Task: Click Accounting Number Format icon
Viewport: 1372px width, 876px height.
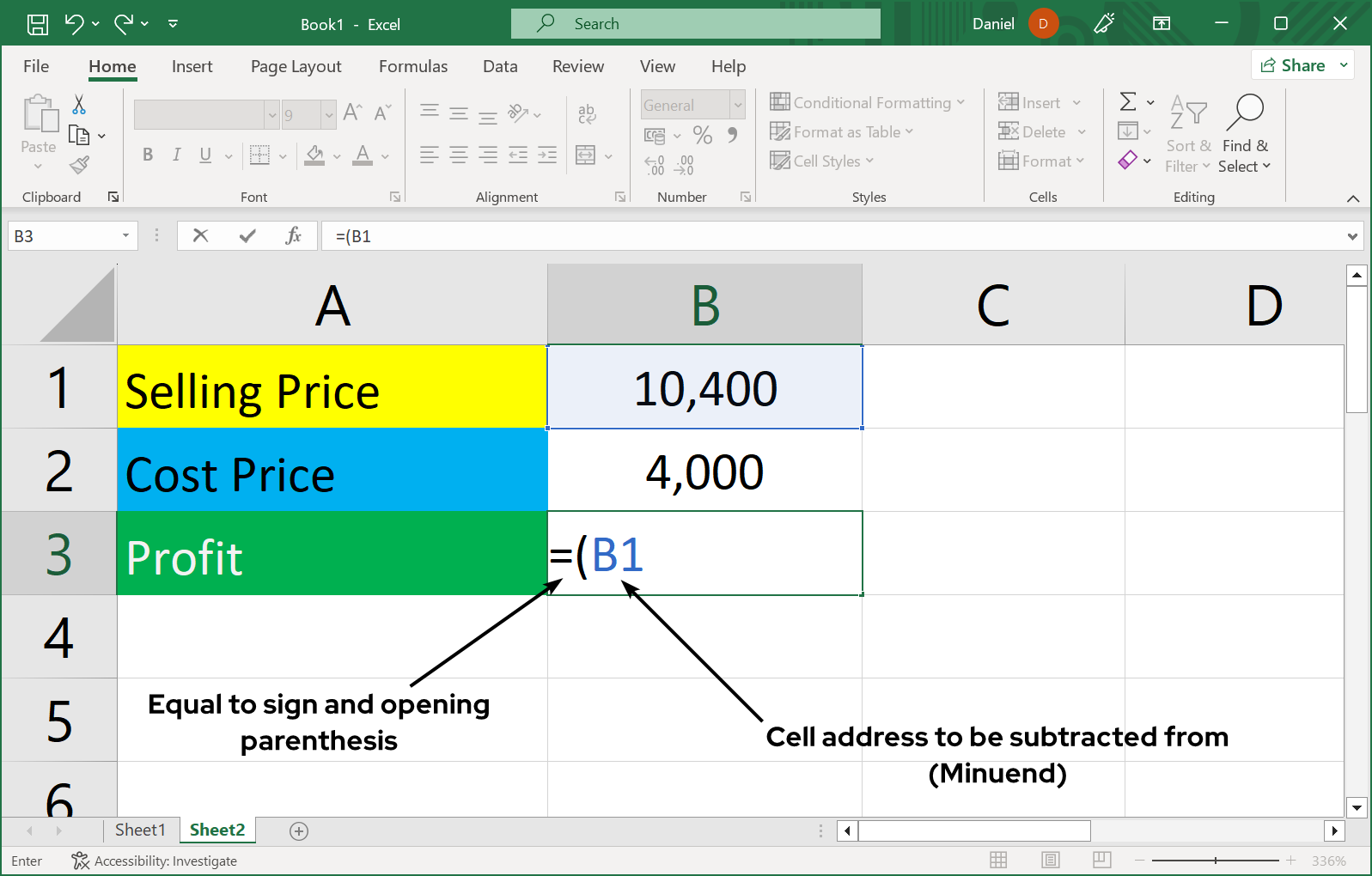Action: pos(655,136)
